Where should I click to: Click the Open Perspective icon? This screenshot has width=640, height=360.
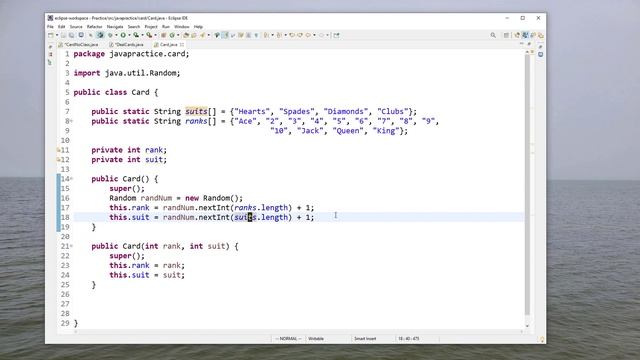tap(506, 35)
